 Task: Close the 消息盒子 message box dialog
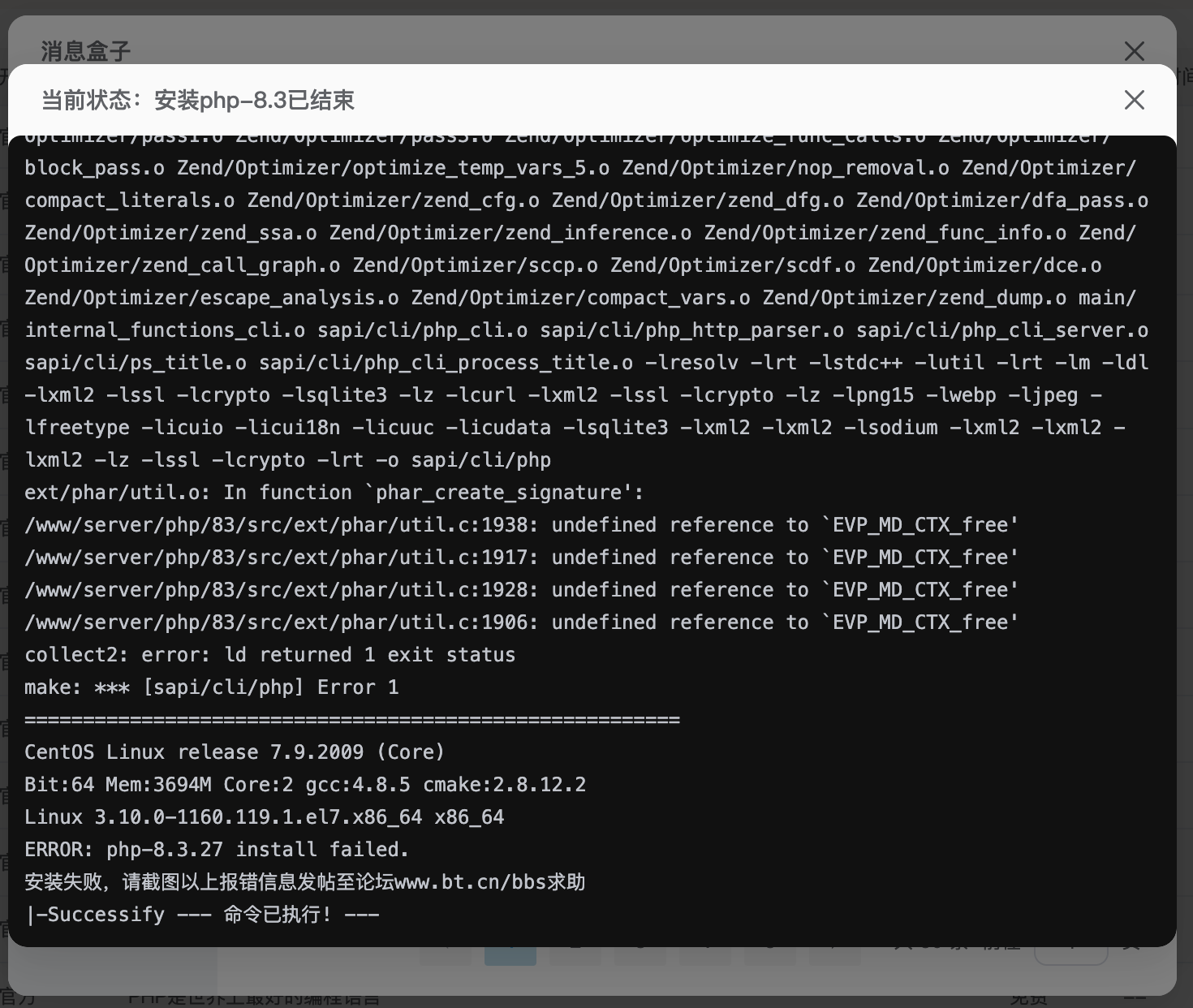[x=1135, y=51]
